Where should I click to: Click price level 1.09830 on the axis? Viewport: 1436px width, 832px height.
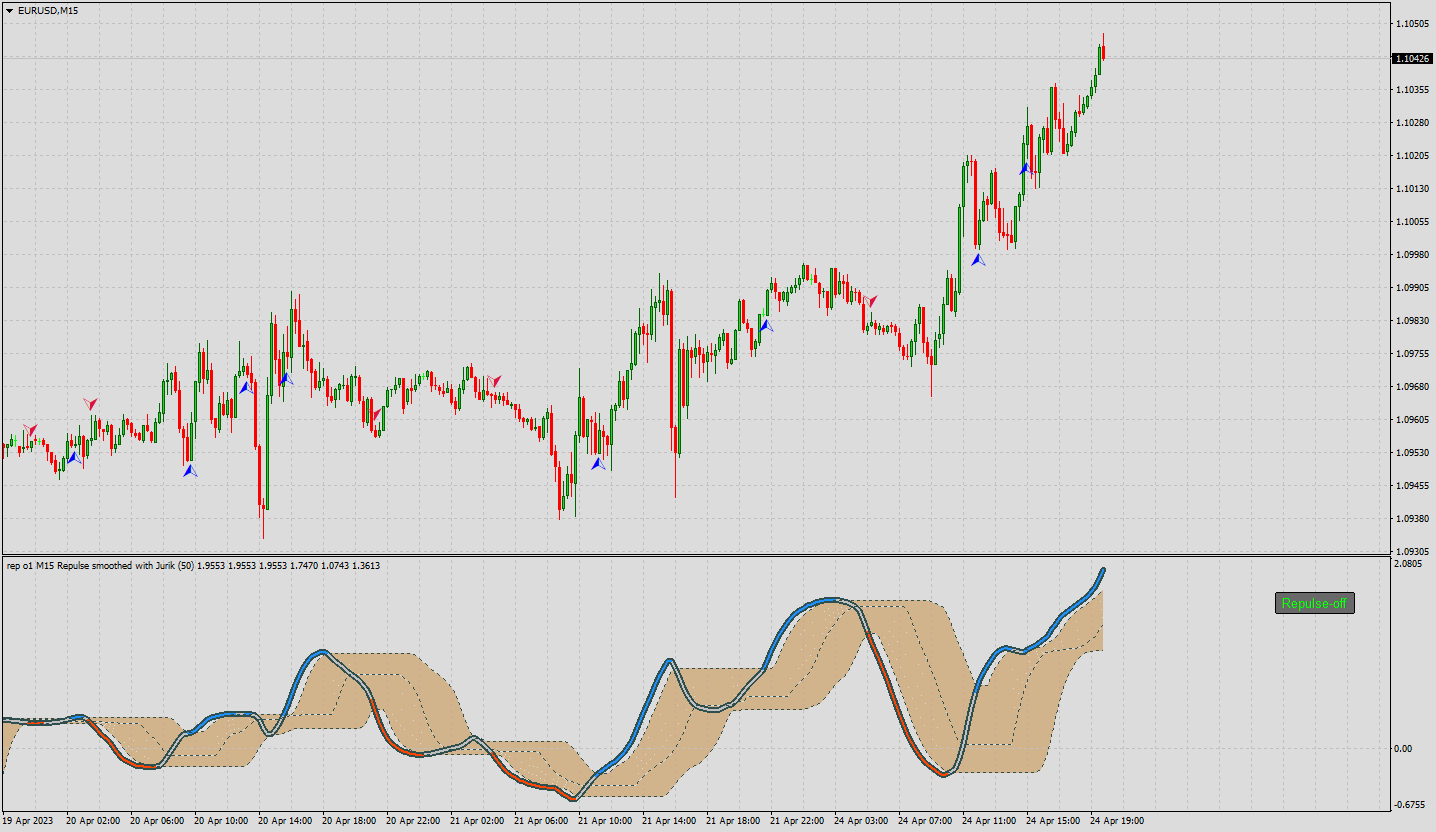tap(1412, 321)
